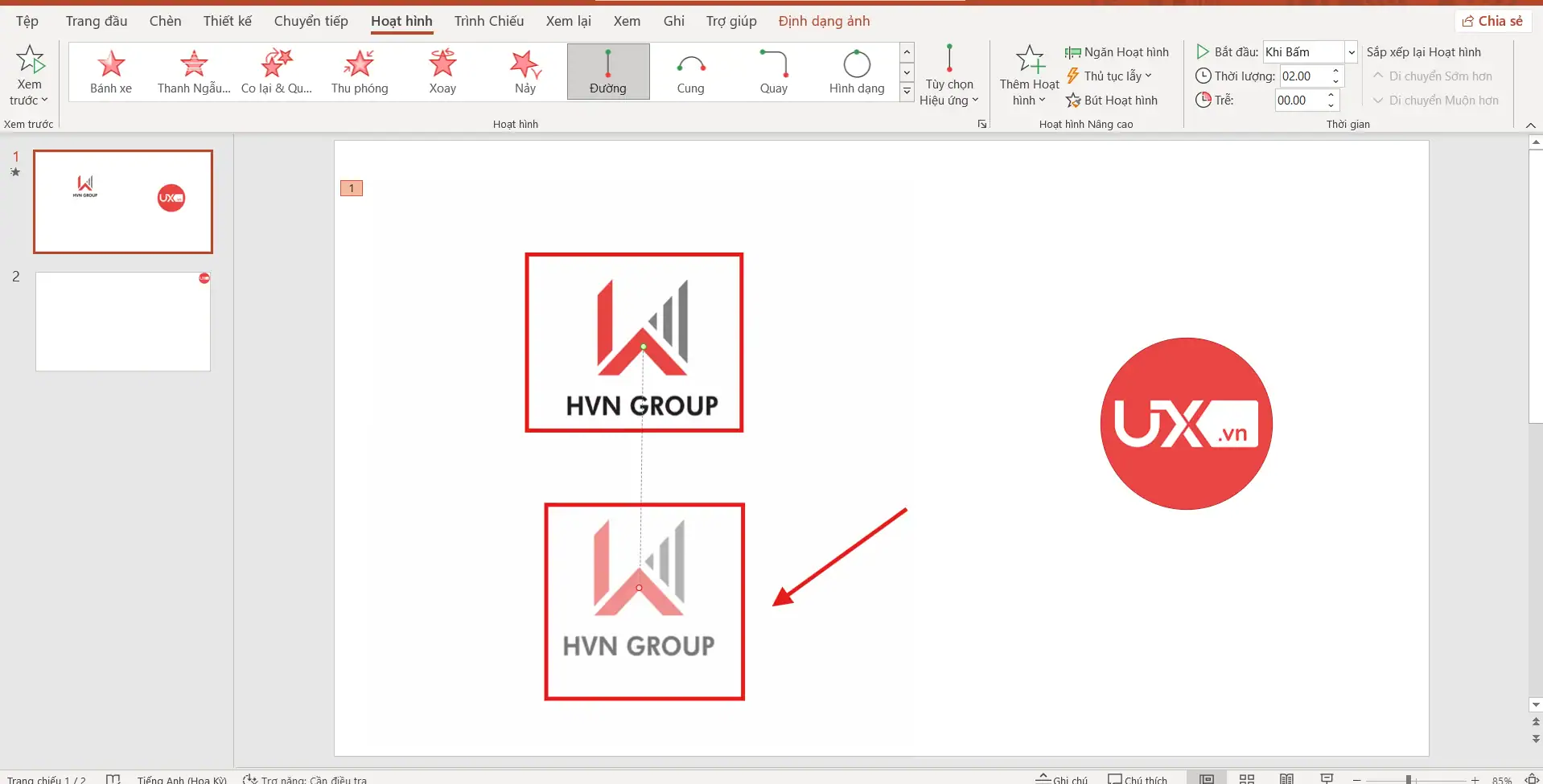The image size is (1543, 784).
Task: Select slide 1 thumbnail
Action: pos(123,201)
